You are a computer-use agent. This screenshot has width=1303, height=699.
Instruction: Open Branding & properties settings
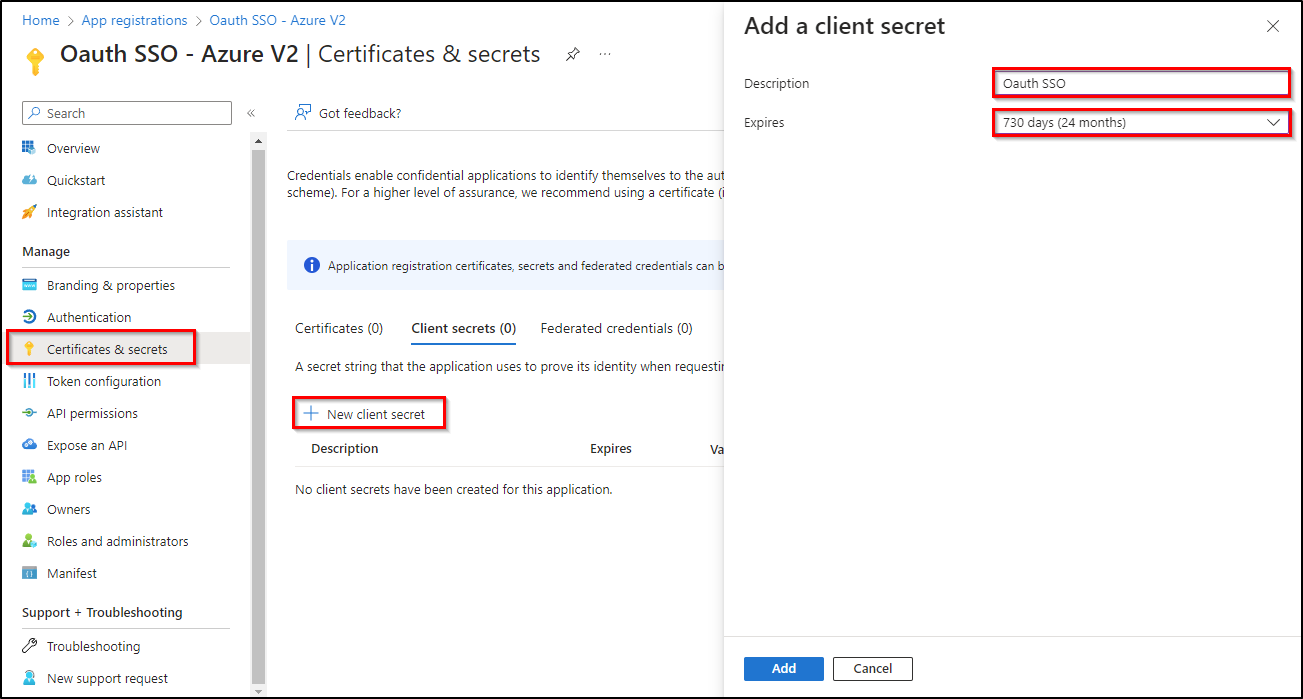110,284
